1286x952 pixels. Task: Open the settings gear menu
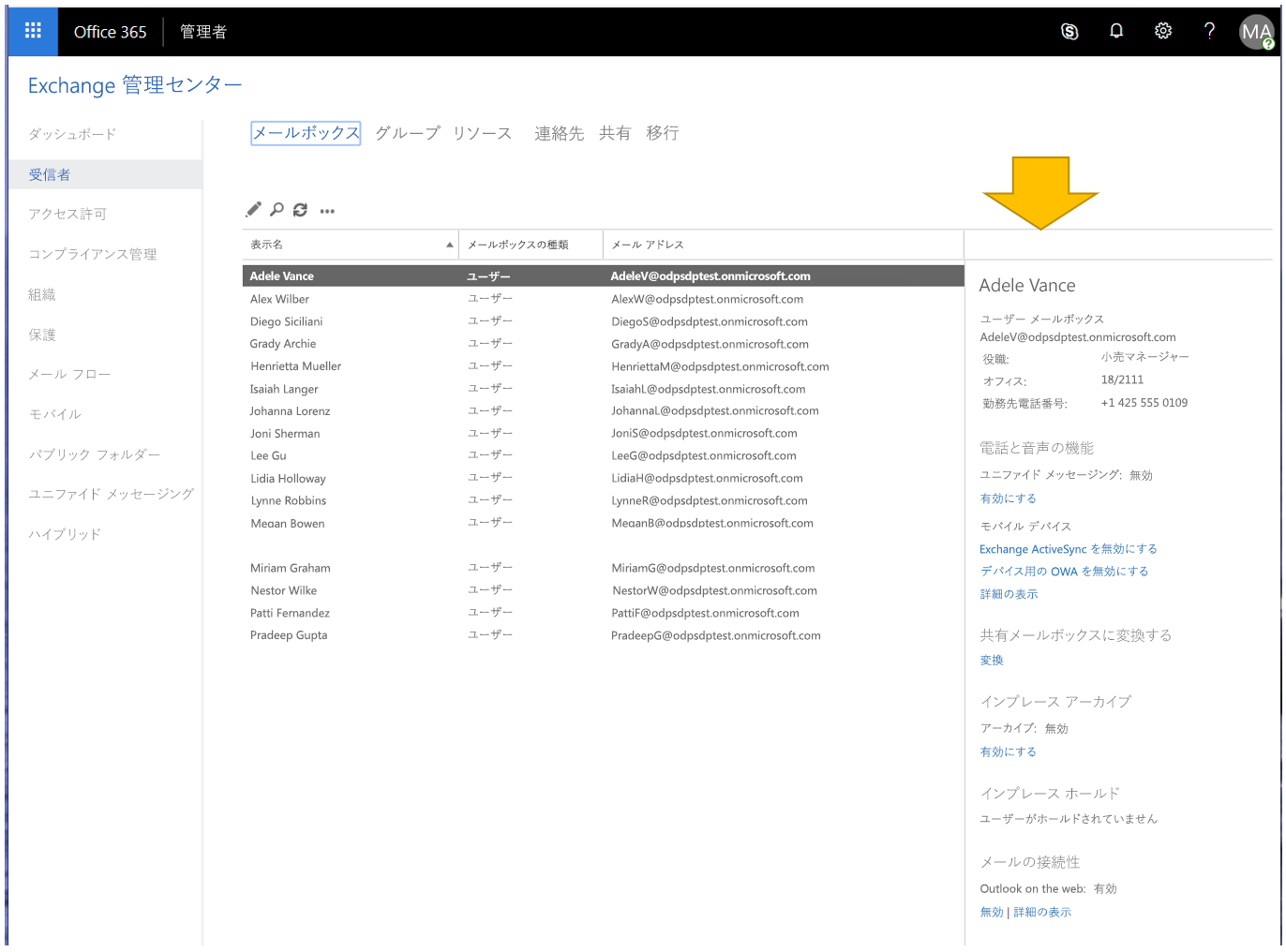[x=1163, y=32]
